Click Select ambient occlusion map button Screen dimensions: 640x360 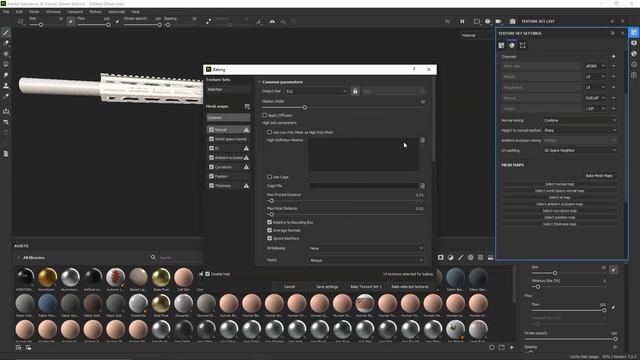[x=560, y=204]
